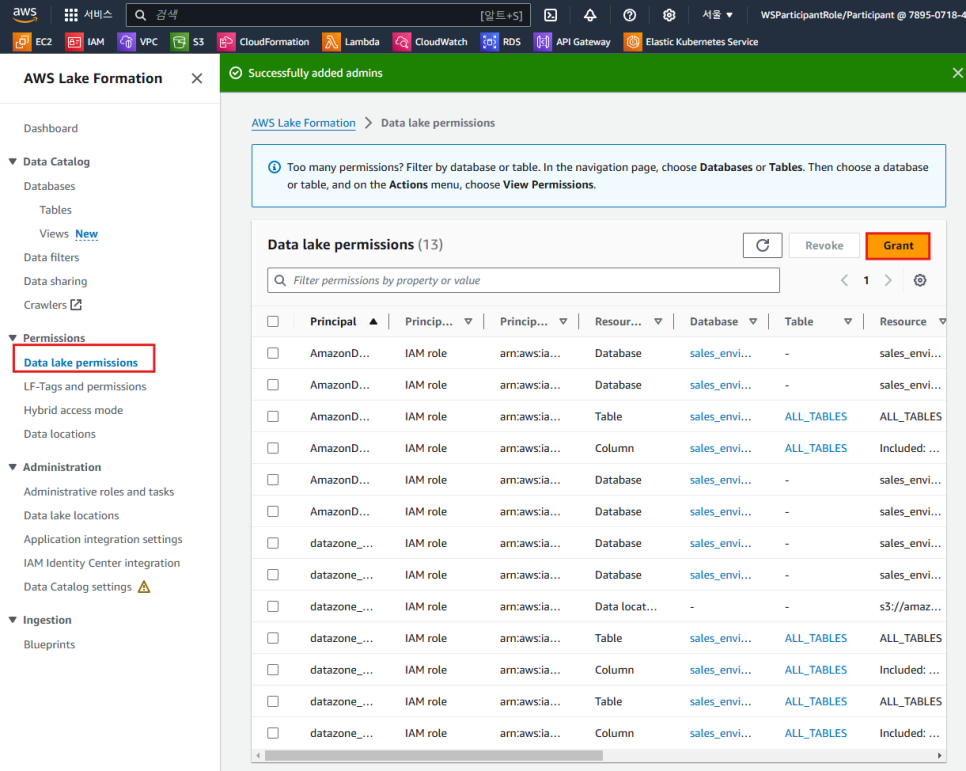Click the Data Catalog settings warning icon
The image size is (966, 771).
pyautogui.click(x=144, y=587)
